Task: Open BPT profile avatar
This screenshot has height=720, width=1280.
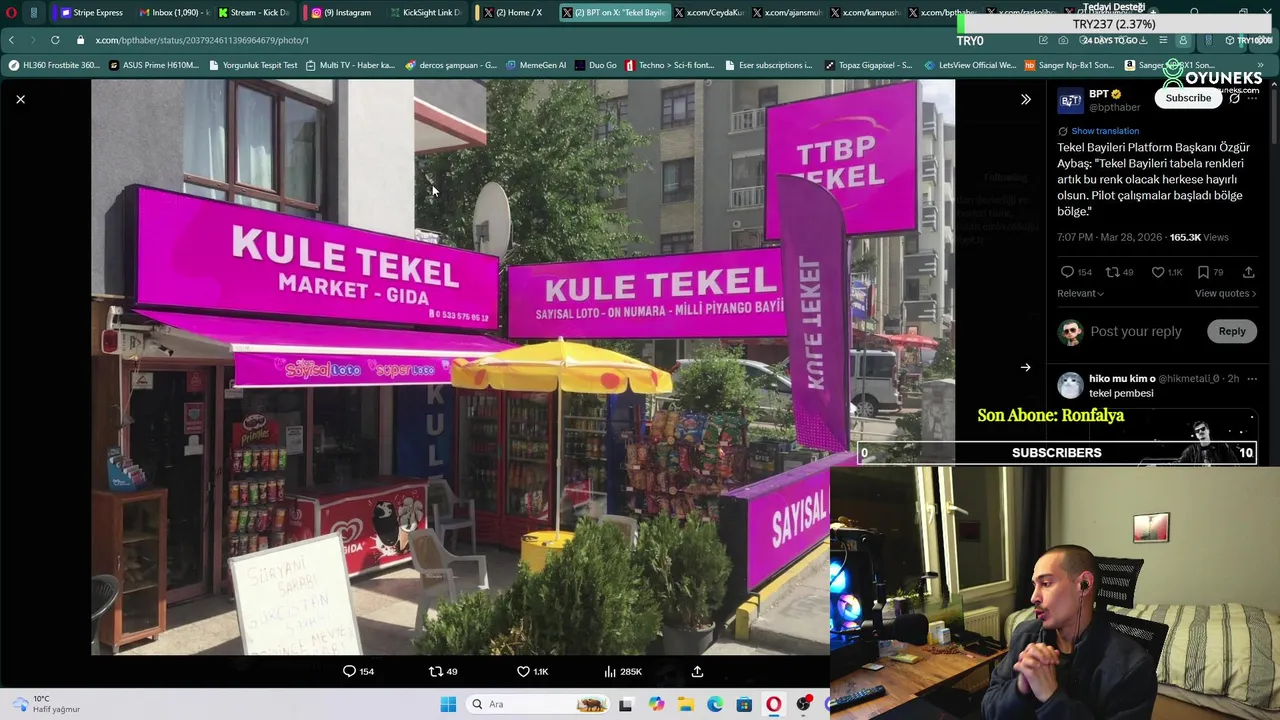Action: click(x=1070, y=100)
